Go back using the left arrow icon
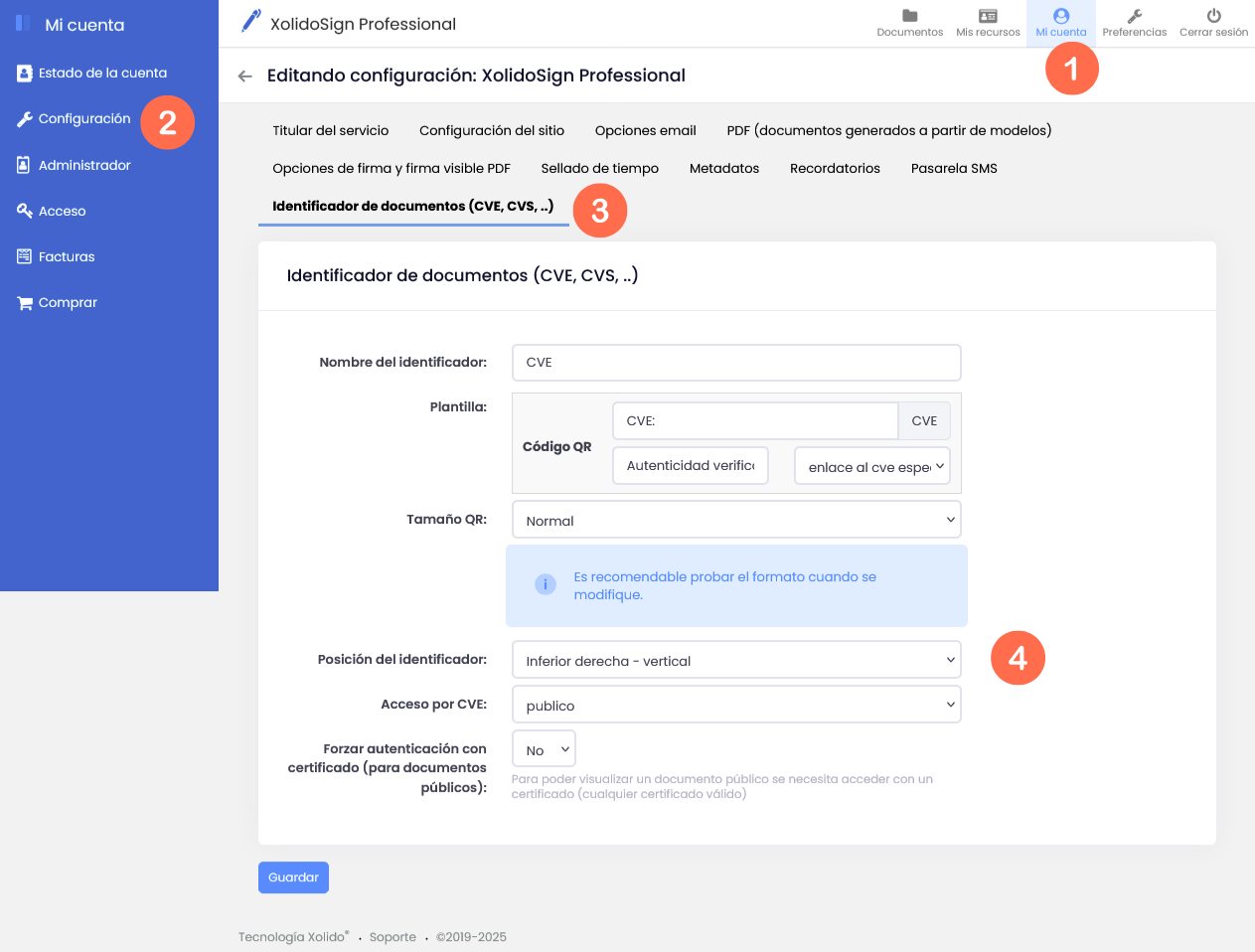Screen dimensions: 1255x952 pyautogui.click(x=244, y=77)
